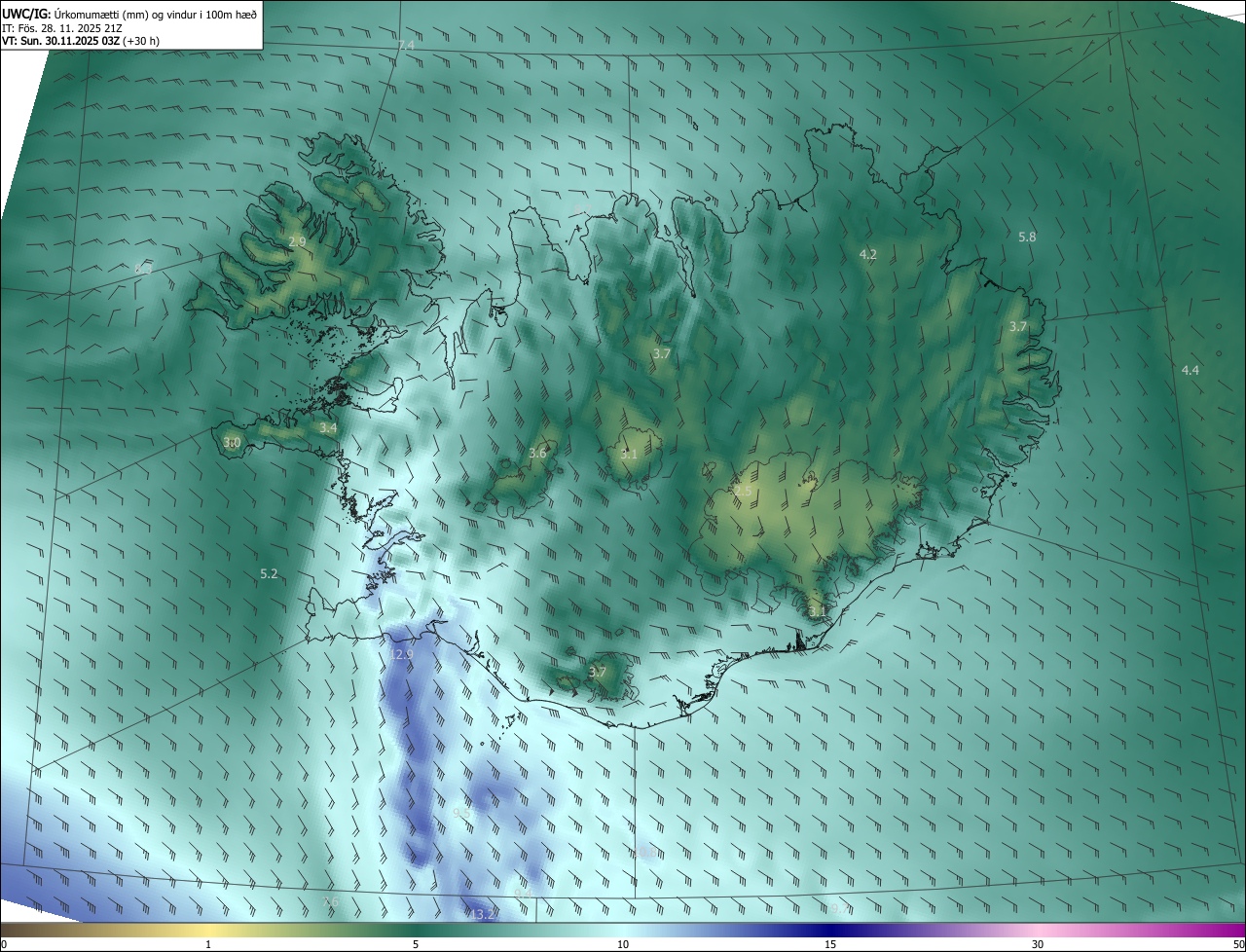Click the valid time line "VT: Sun. 30.11.2025 03Z"
This screenshot has width=1246, height=952.
tap(61, 42)
